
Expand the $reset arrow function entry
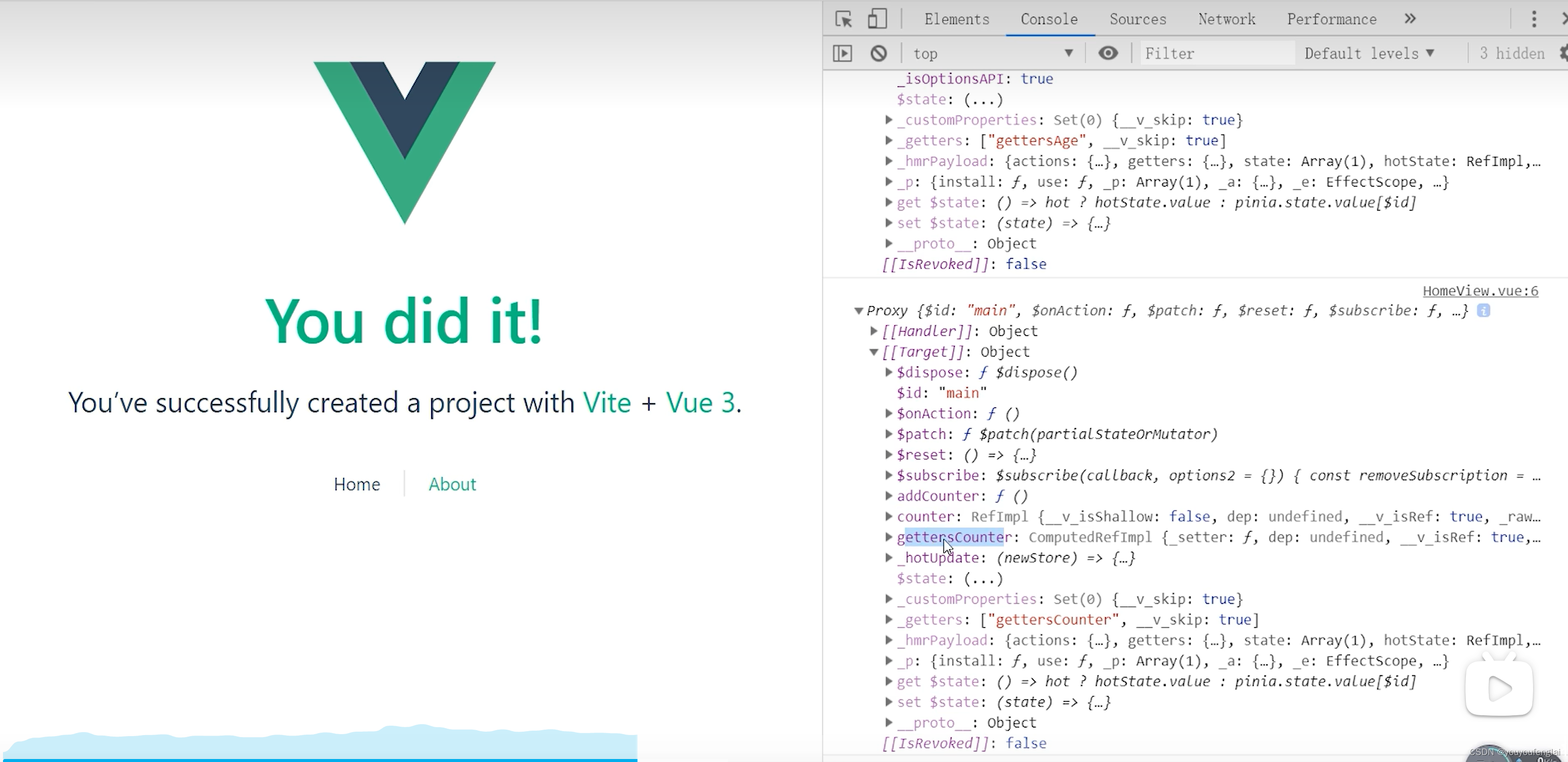(889, 455)
